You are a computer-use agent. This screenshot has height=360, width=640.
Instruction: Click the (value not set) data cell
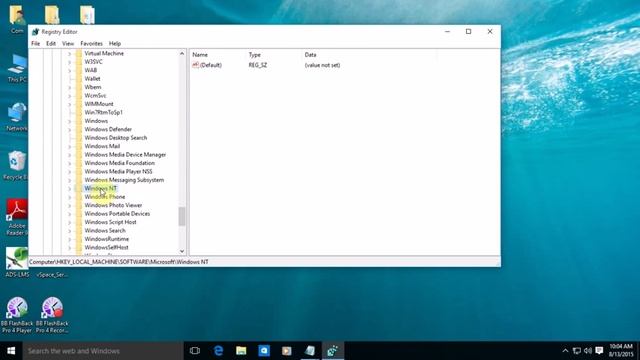pos(322,65)
